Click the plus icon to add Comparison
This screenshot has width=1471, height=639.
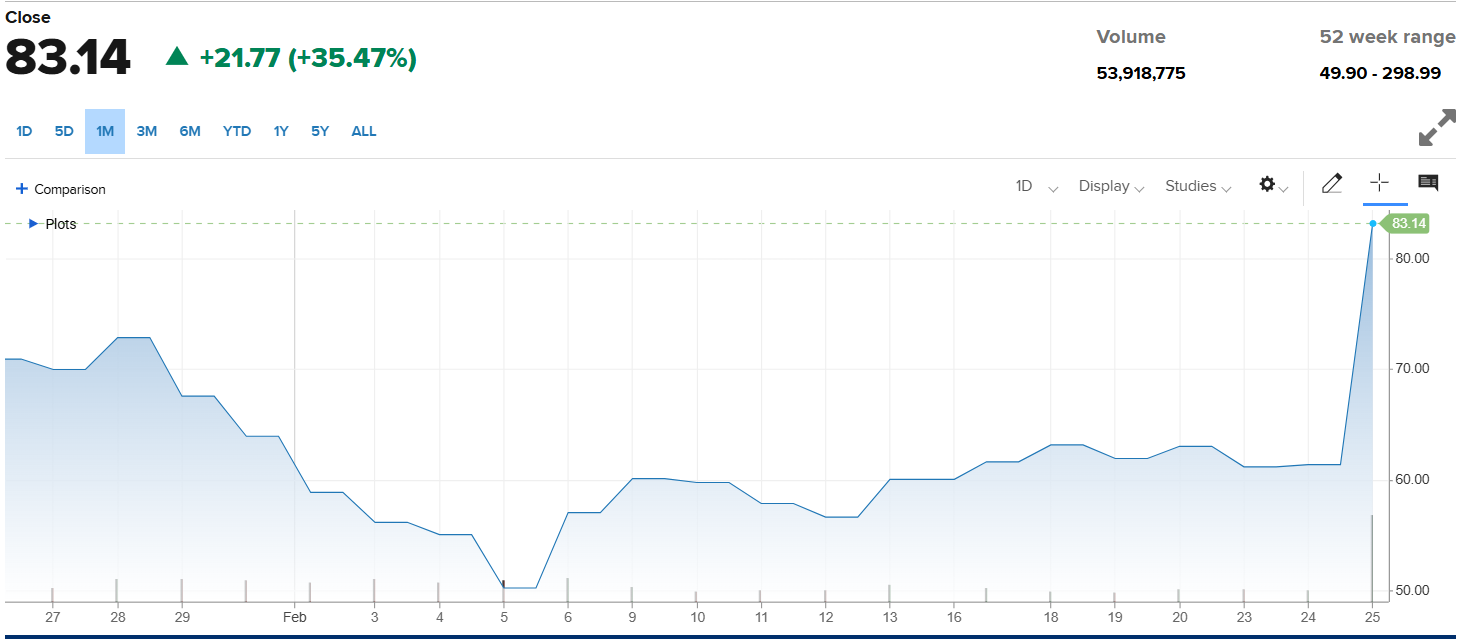click(x=22, y=189)
